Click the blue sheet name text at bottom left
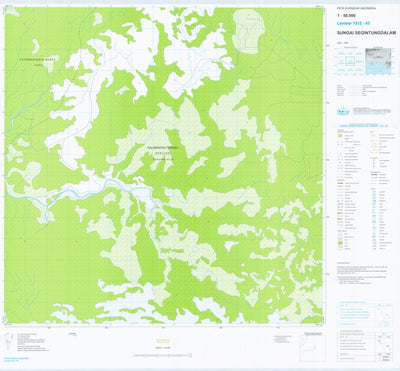Viewport: 400px width, 371px height. click(16, 359)
